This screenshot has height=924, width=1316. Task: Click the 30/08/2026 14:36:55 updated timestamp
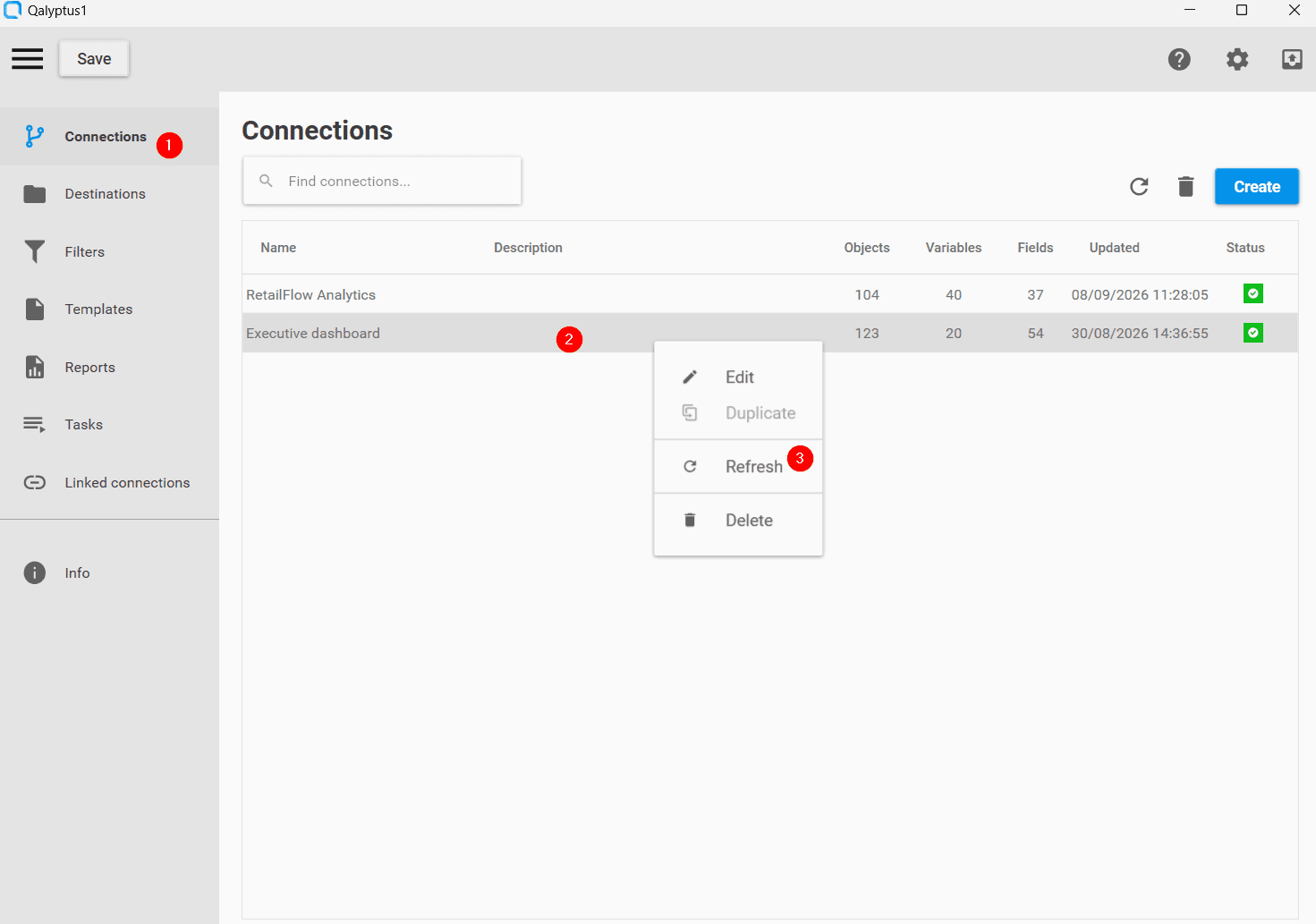(1140, 334)
